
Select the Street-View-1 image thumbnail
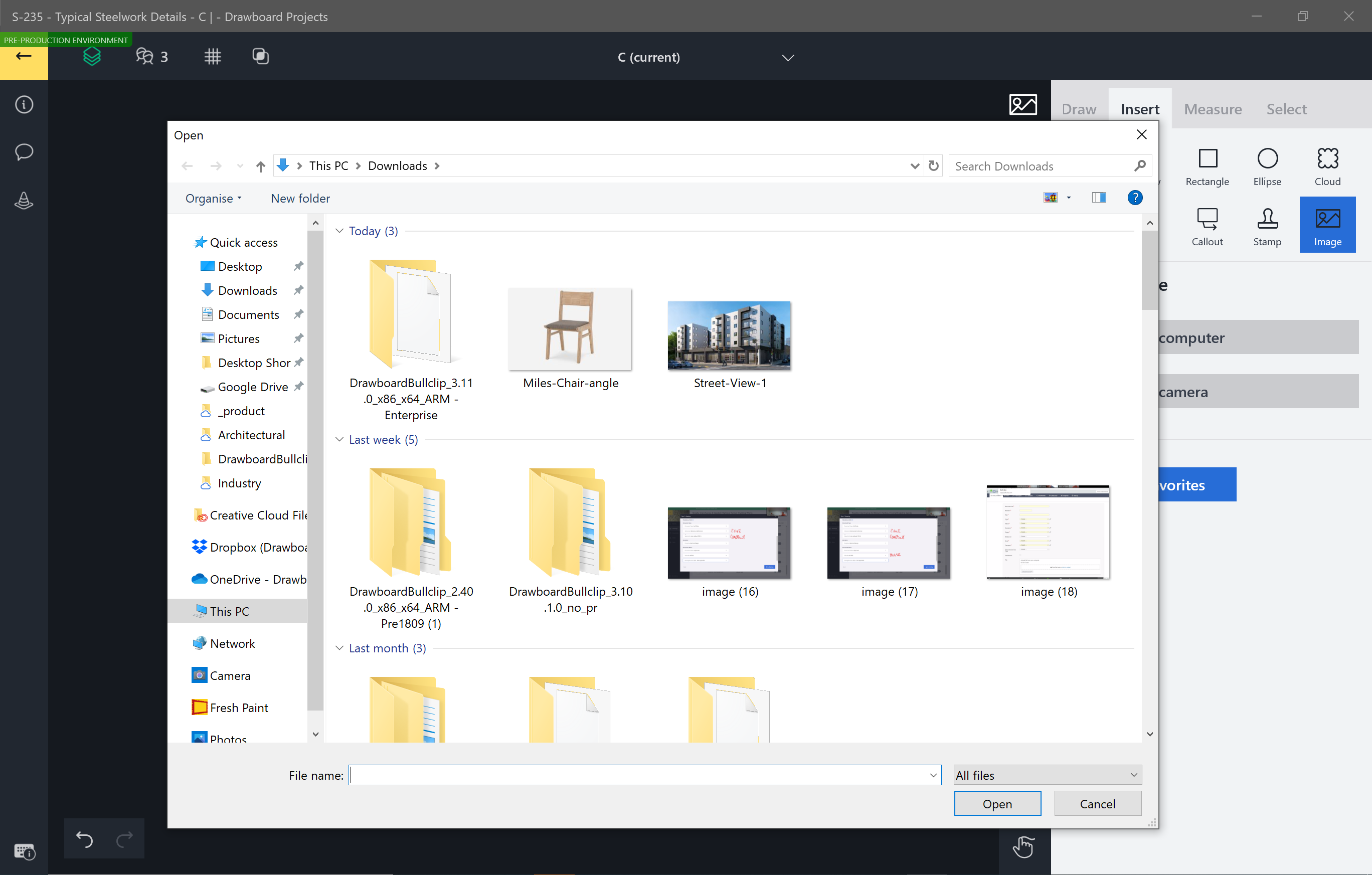[x=730, y=336]
